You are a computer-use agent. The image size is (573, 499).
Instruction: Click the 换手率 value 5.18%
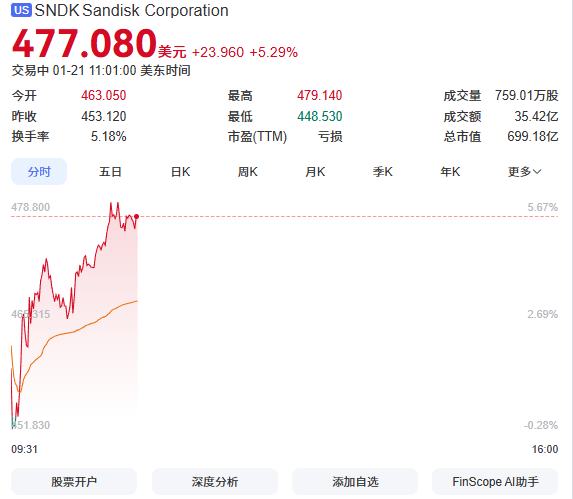[x=109, y=137]
